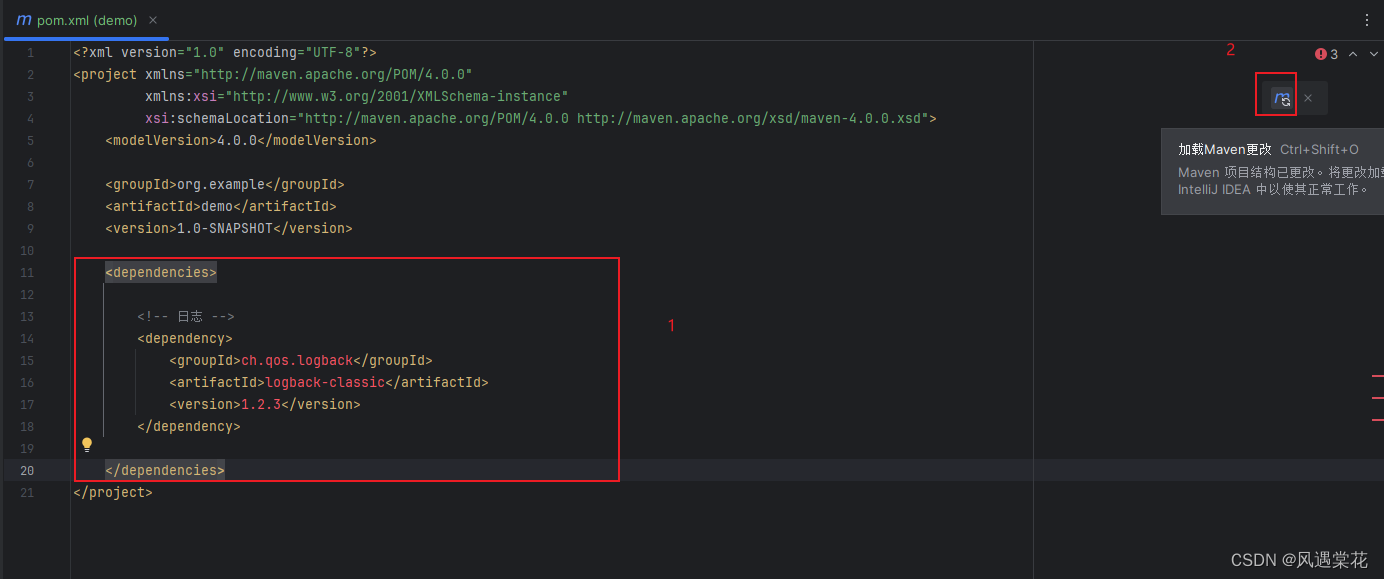Click the lightbulb quick-fix icon in the gutter
Image resolution: width=1384 pixels, height=579 pixels.
pos(87,444)
